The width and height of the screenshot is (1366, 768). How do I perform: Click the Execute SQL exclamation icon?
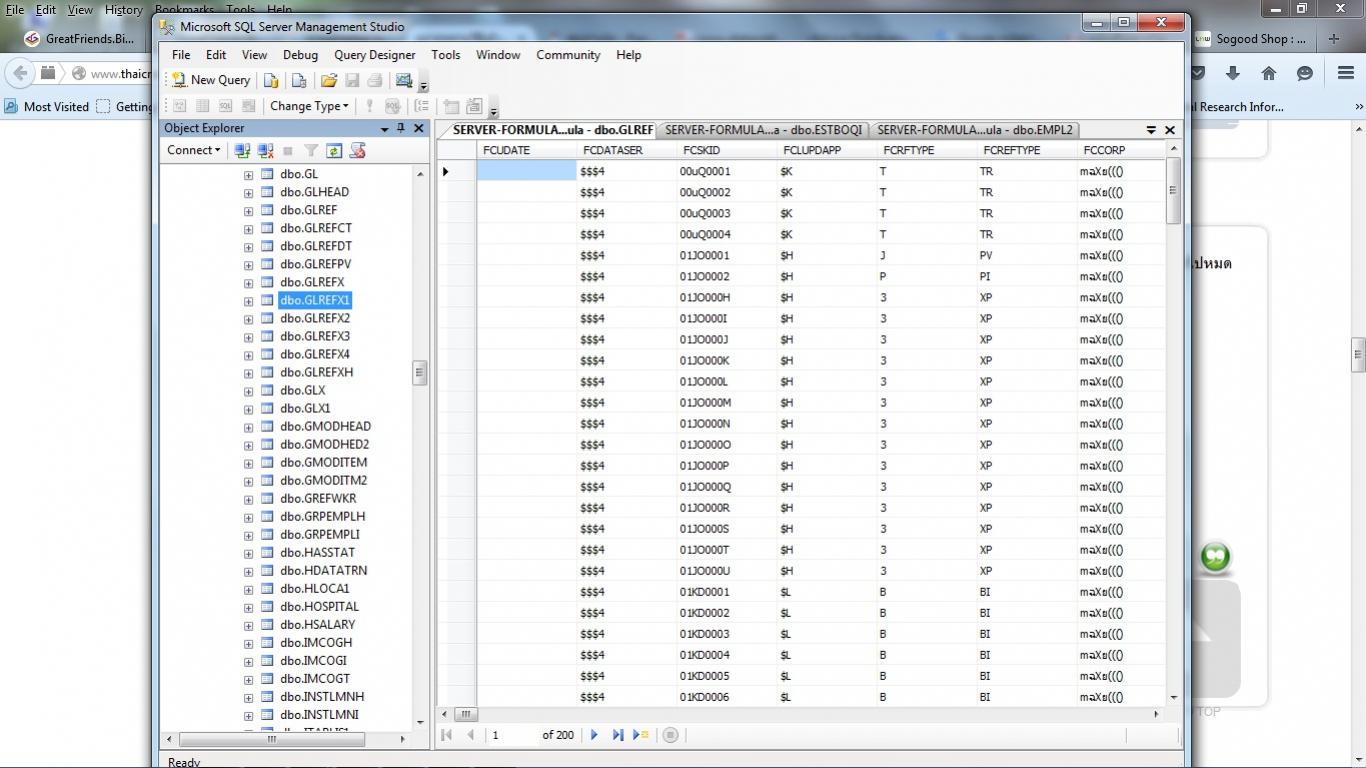pyautogui.click(x=369, y=106)
